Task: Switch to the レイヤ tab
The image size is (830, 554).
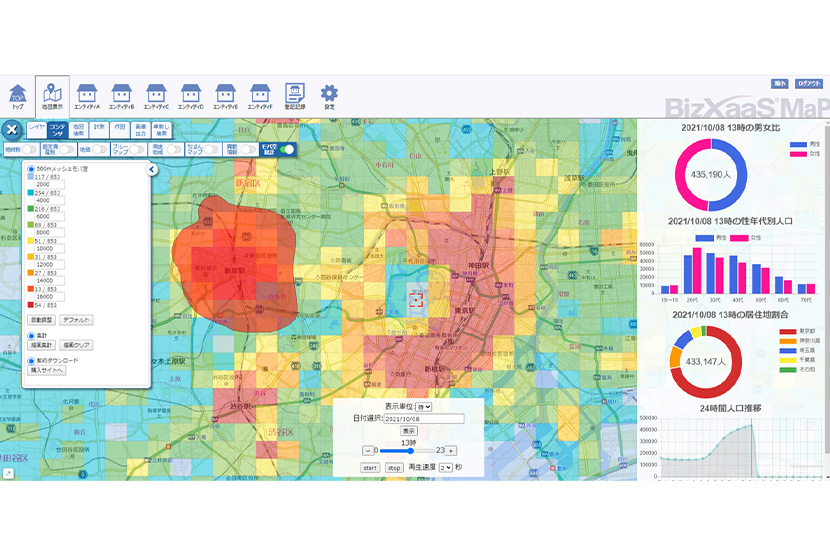Action: pos(36,128)
